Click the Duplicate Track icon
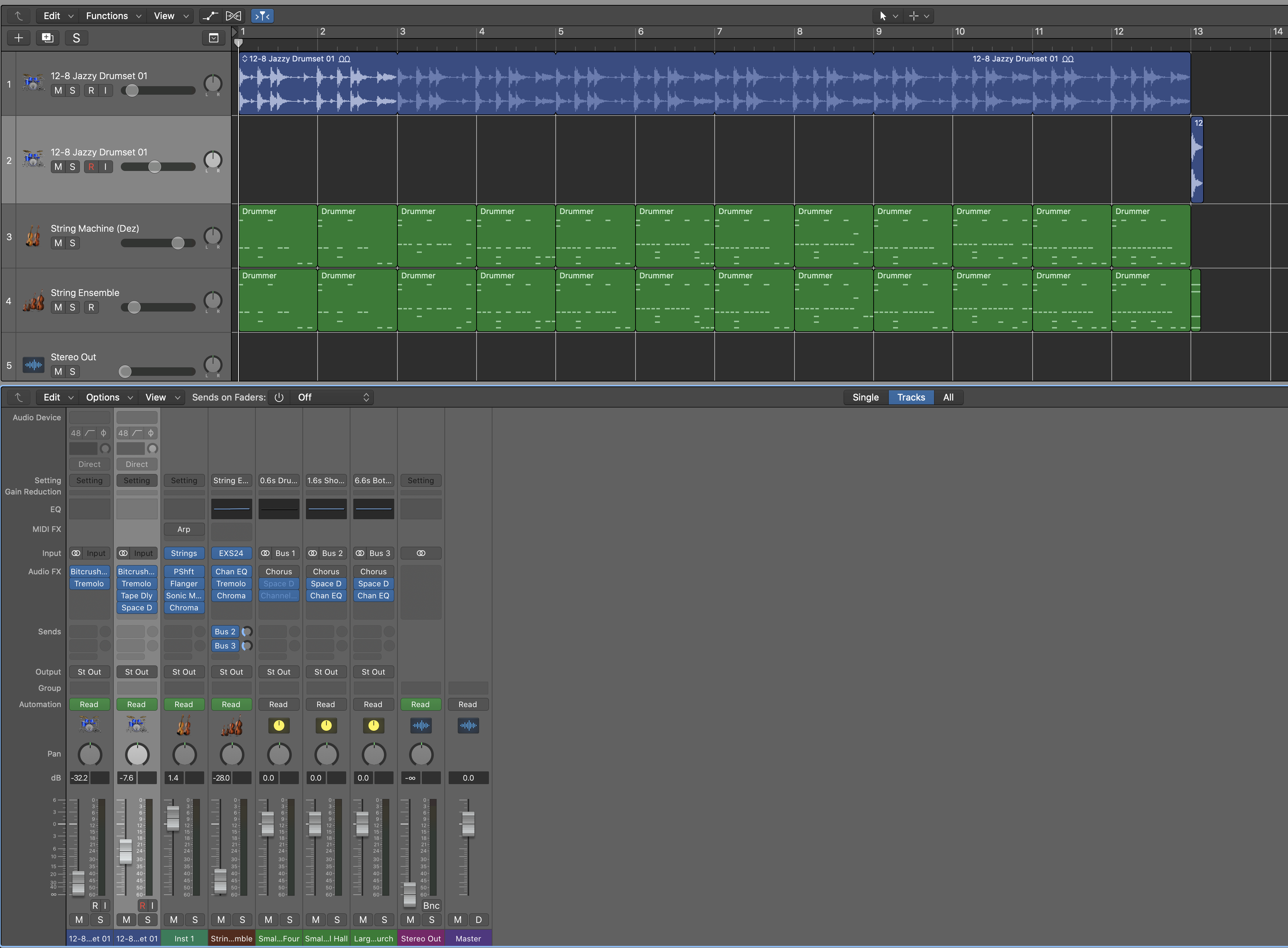This screenshot has height=948, width=1288. 48,38
